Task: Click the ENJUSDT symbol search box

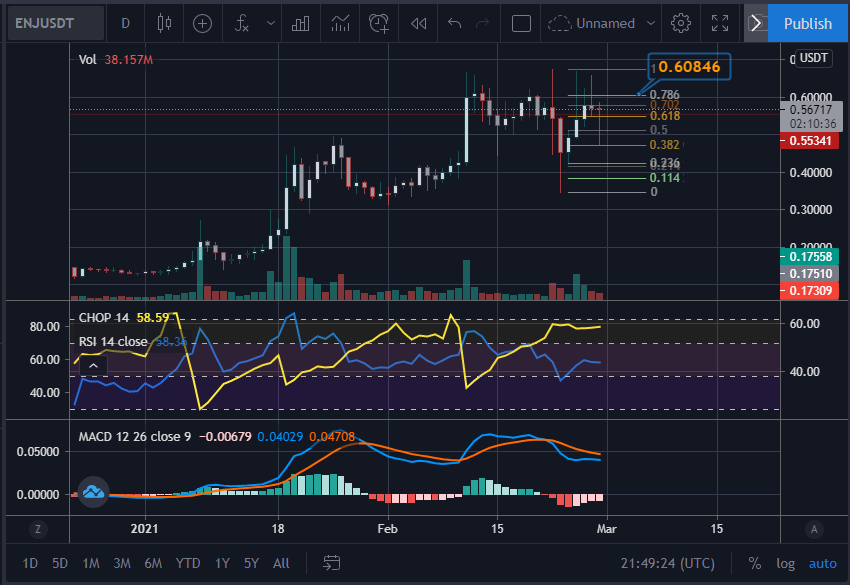Action: [56, 23]
